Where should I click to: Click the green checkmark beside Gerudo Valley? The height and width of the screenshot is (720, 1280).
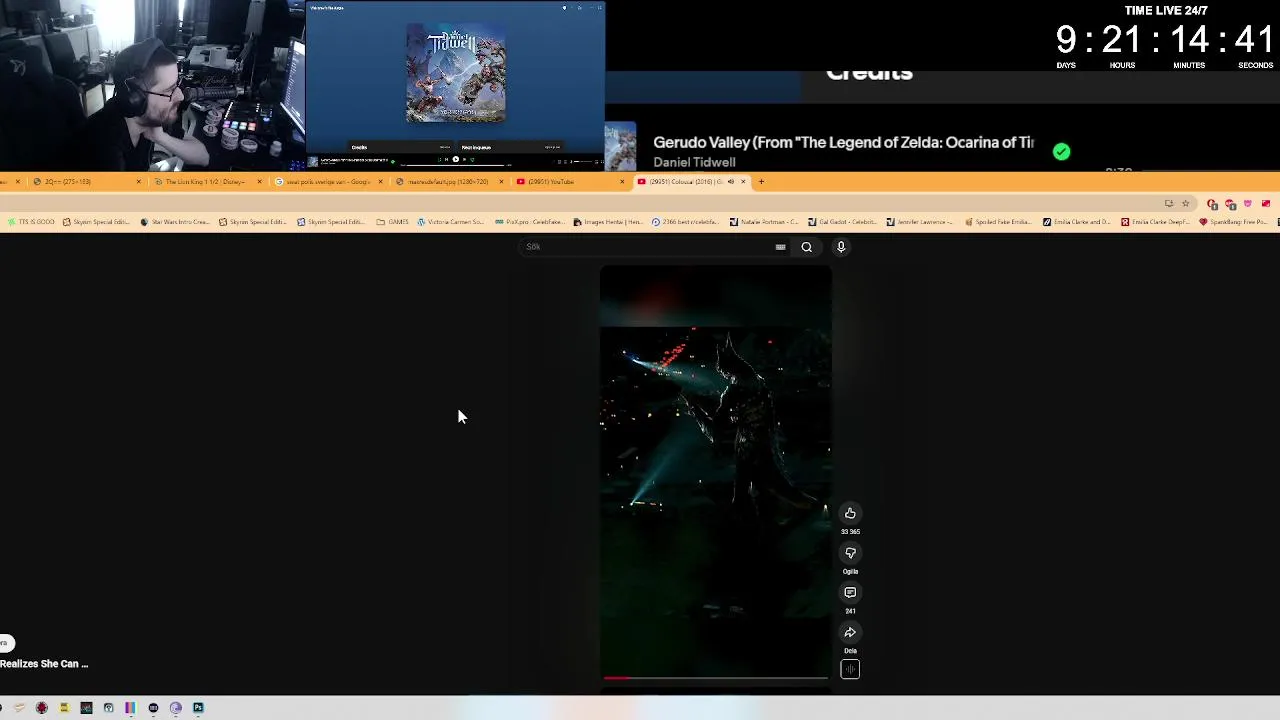[x=1061, y=152]
